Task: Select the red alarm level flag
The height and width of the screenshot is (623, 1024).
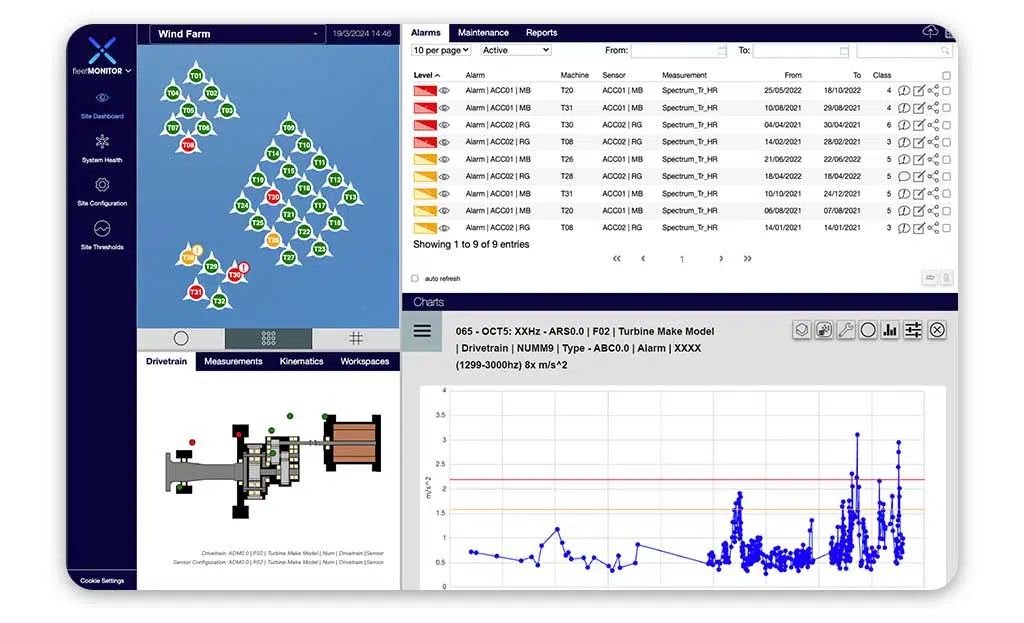Action: pyautogui.click(x=423, y=90)
